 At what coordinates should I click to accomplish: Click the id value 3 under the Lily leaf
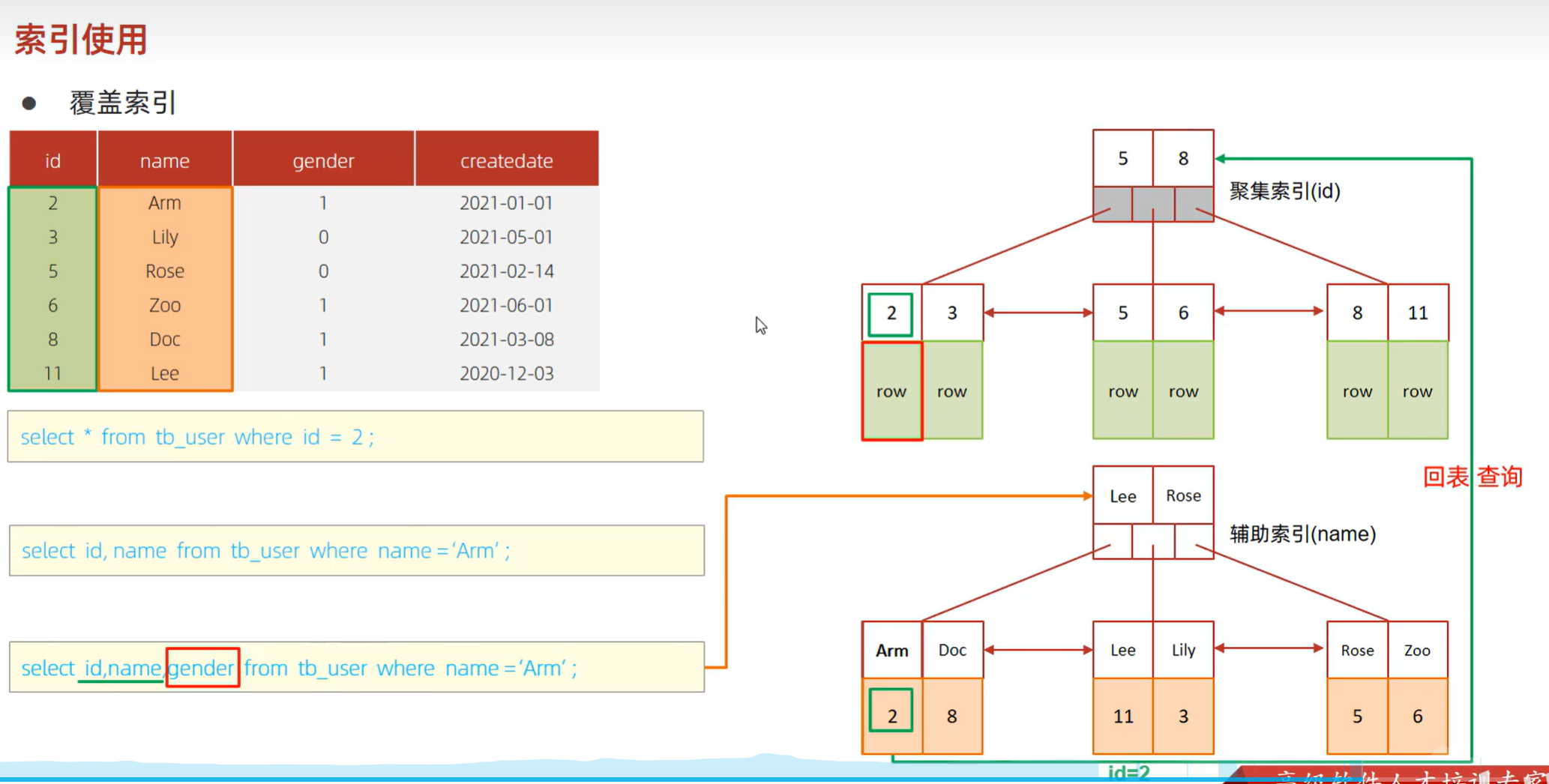click(x=1183, y=716)
